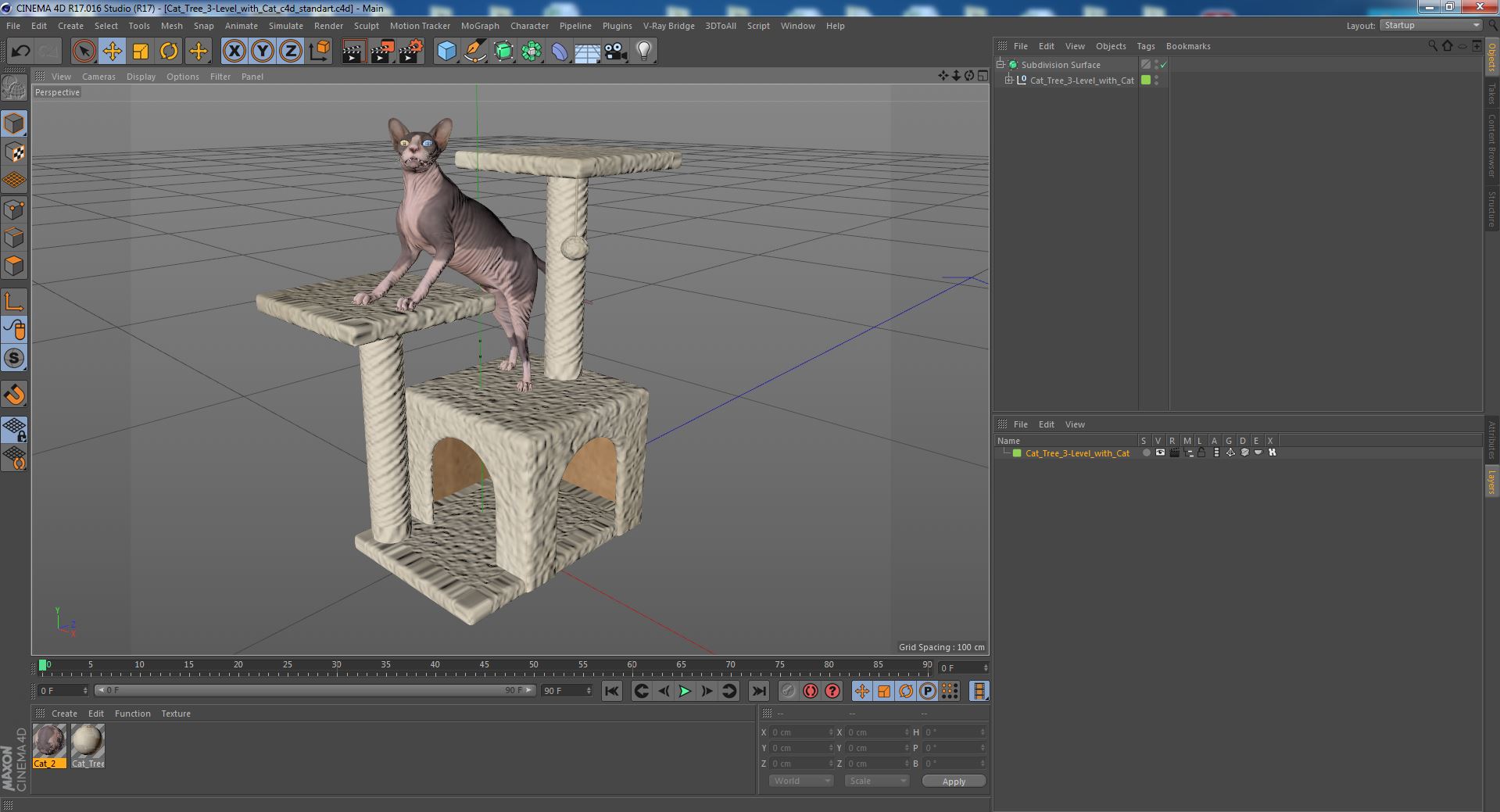Click the X position input field
This screenshot has width=1500, height=812.
(802, 732)
